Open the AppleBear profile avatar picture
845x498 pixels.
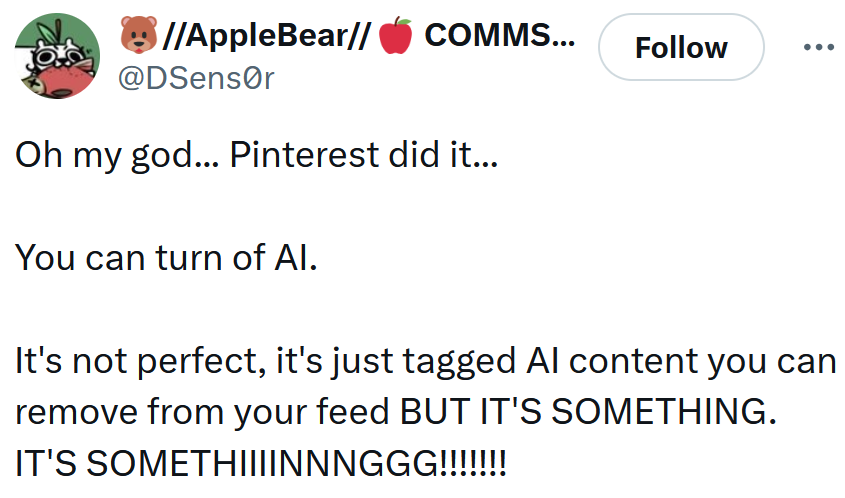coord(57,56)
